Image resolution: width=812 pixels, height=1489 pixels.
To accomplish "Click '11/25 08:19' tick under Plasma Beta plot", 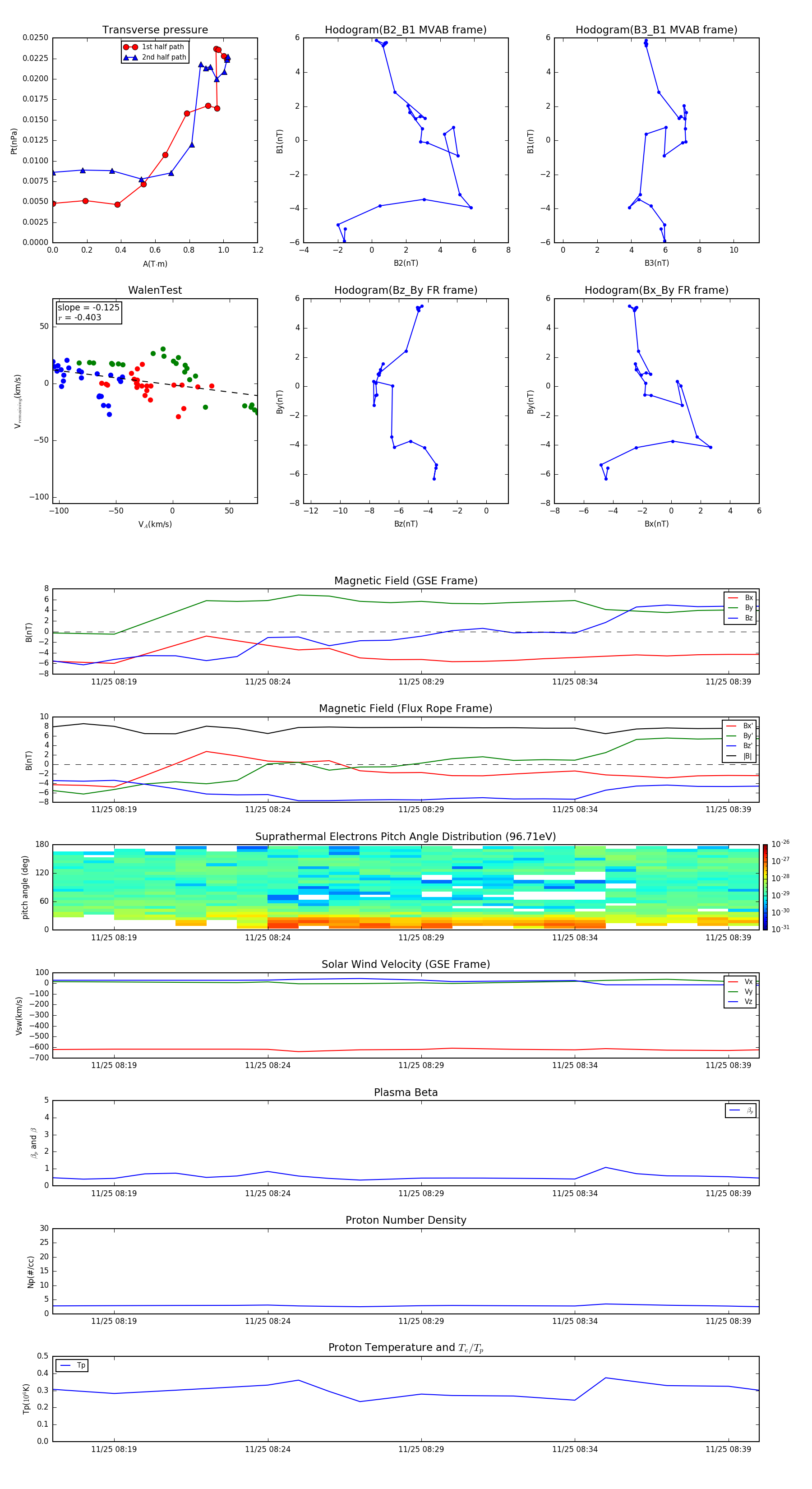I will coord(114,1193).
